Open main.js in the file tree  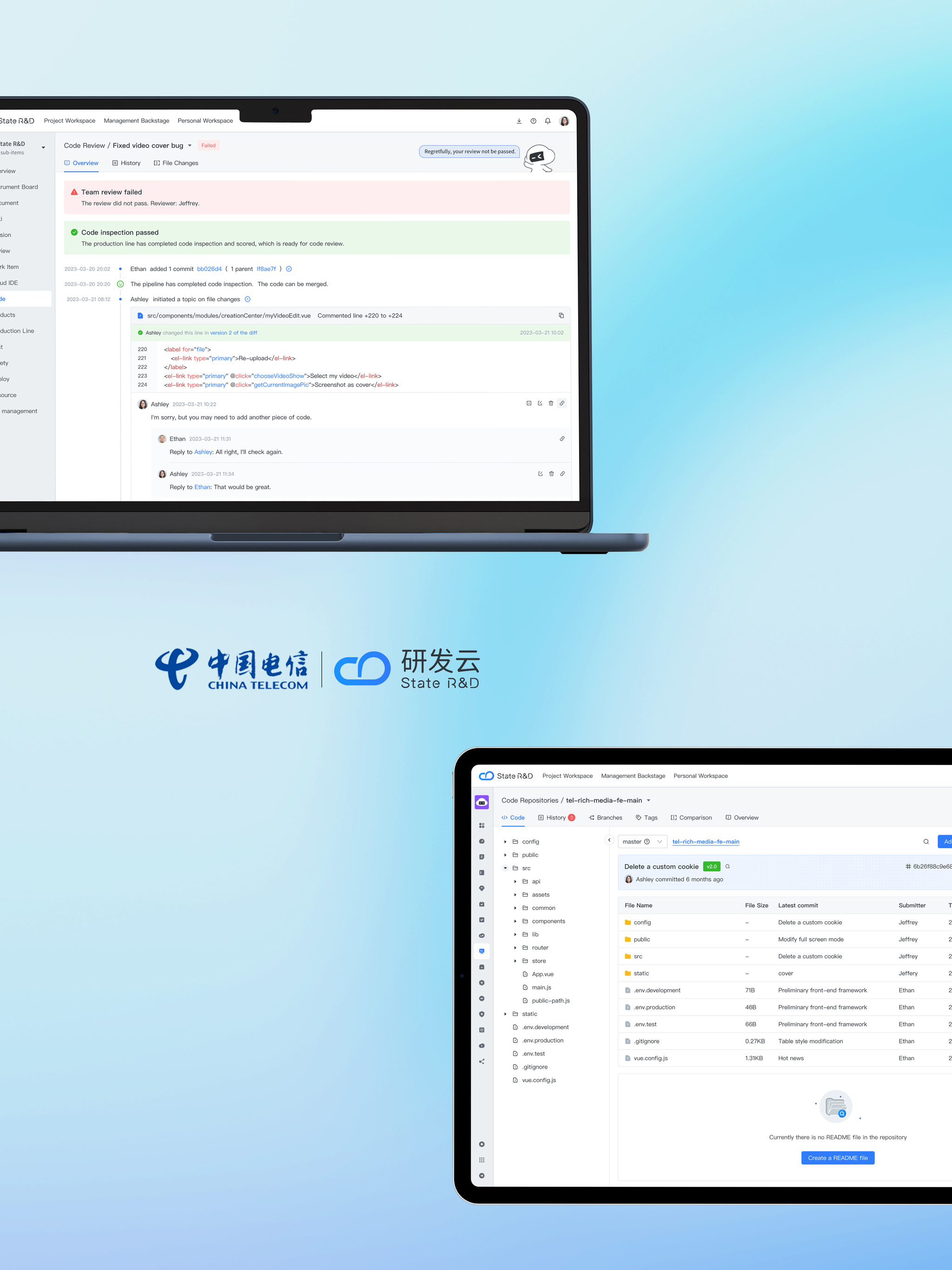(x=537, y=987)
